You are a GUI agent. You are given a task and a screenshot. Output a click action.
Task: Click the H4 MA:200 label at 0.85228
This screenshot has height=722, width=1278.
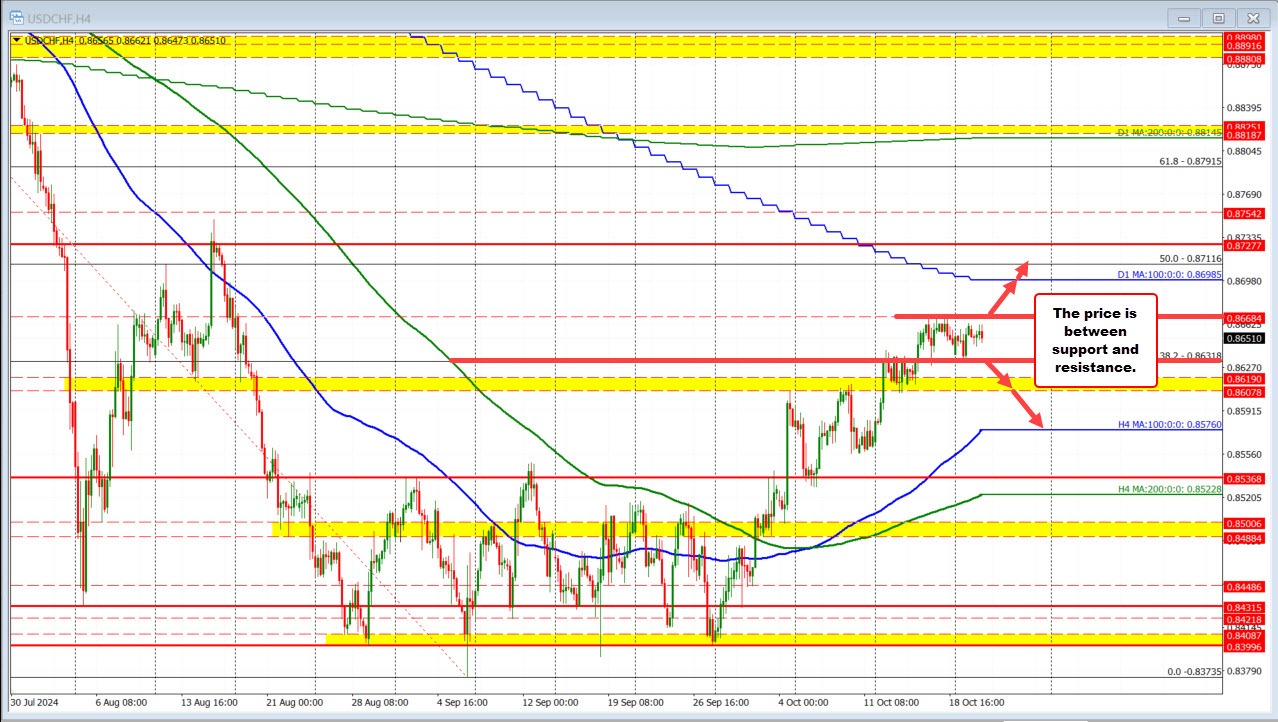click(x=1170, y=489)
